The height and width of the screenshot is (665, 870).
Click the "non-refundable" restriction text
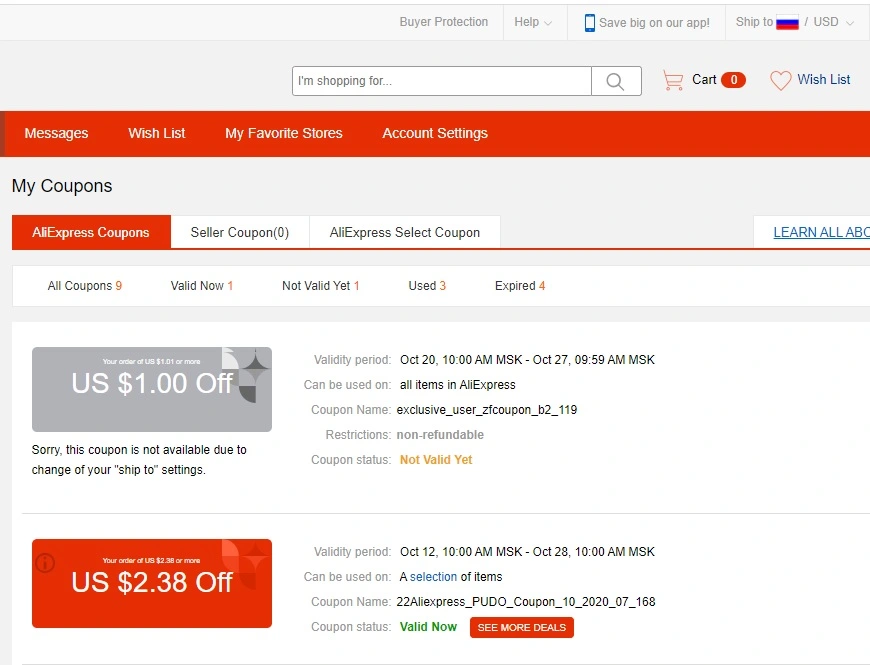pos(440,435)
